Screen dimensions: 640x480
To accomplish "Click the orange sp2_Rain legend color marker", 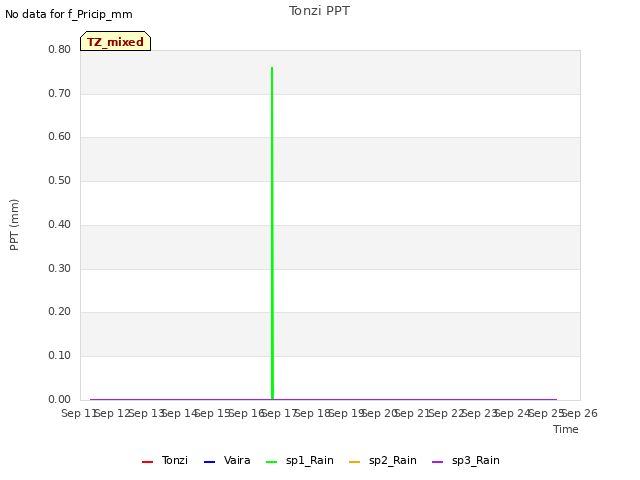I will pos(354,462).
